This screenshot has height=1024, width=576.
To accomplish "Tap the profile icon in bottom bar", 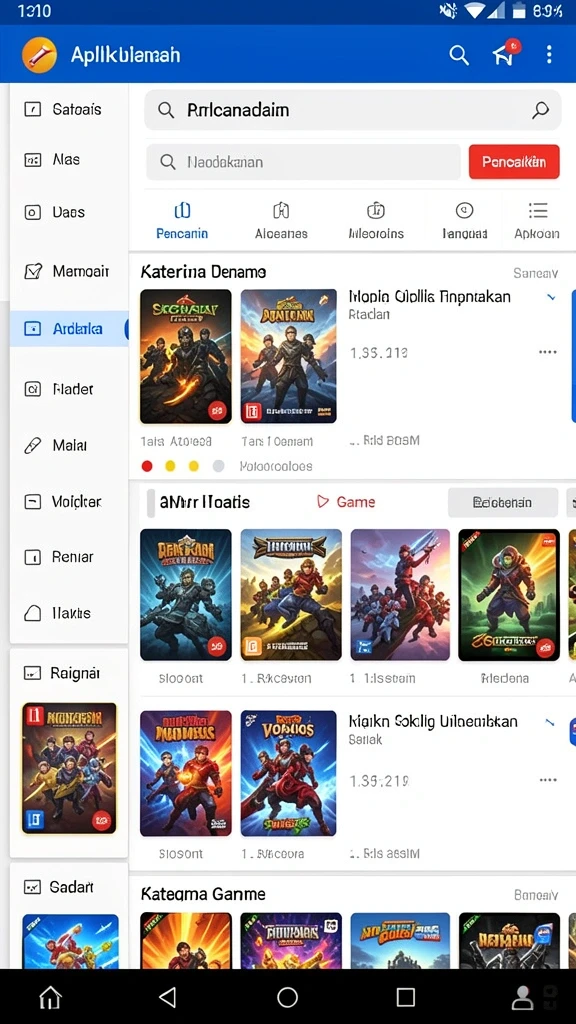I will point(522,997).
